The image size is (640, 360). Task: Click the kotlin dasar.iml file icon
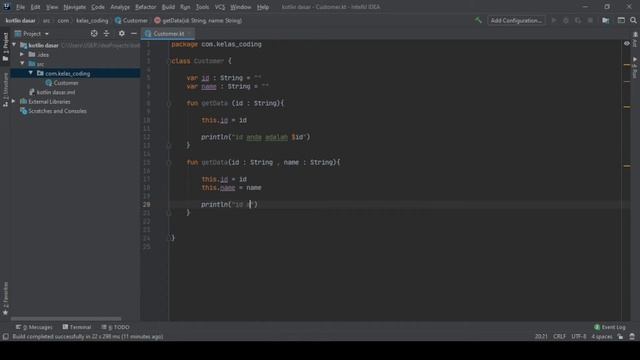pos(32,92)
